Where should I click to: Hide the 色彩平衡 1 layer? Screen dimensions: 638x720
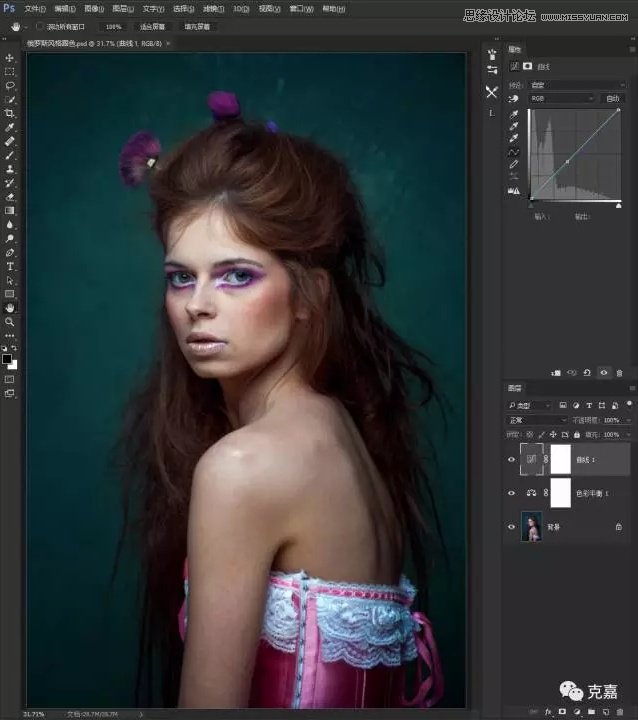(x=511, y=493)
